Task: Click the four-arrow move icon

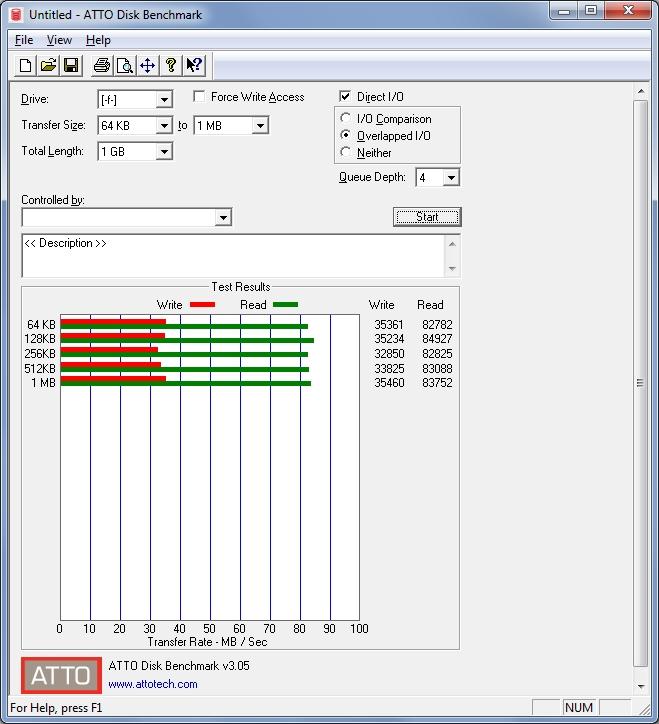Action: [147, 65]
